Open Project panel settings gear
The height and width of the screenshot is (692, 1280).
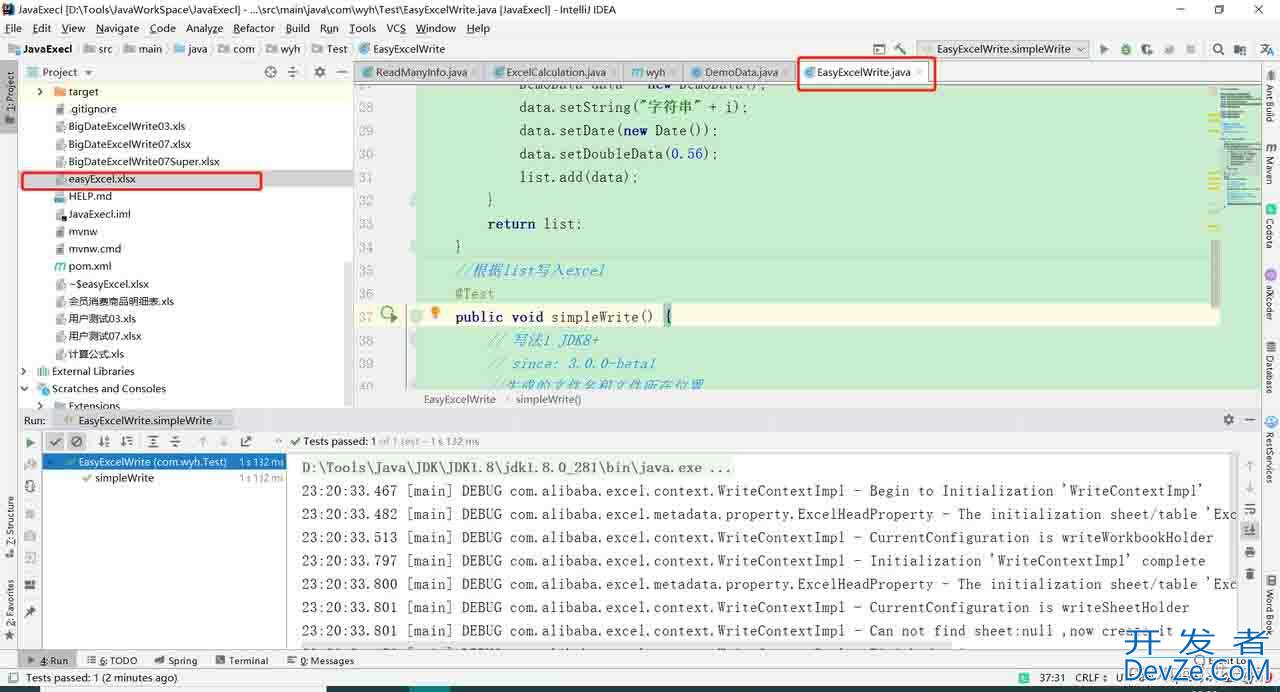point(320,72)
